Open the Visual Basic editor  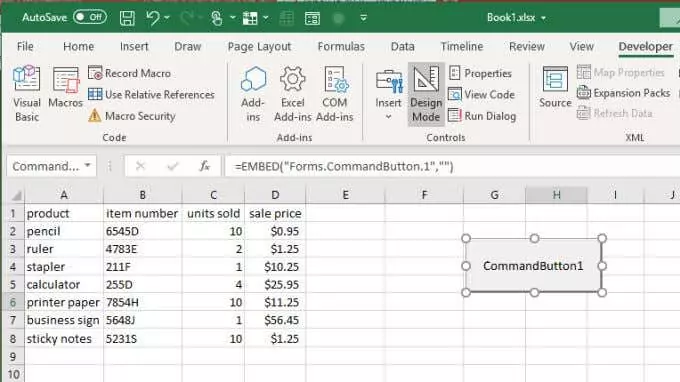(x=27, y=94)
